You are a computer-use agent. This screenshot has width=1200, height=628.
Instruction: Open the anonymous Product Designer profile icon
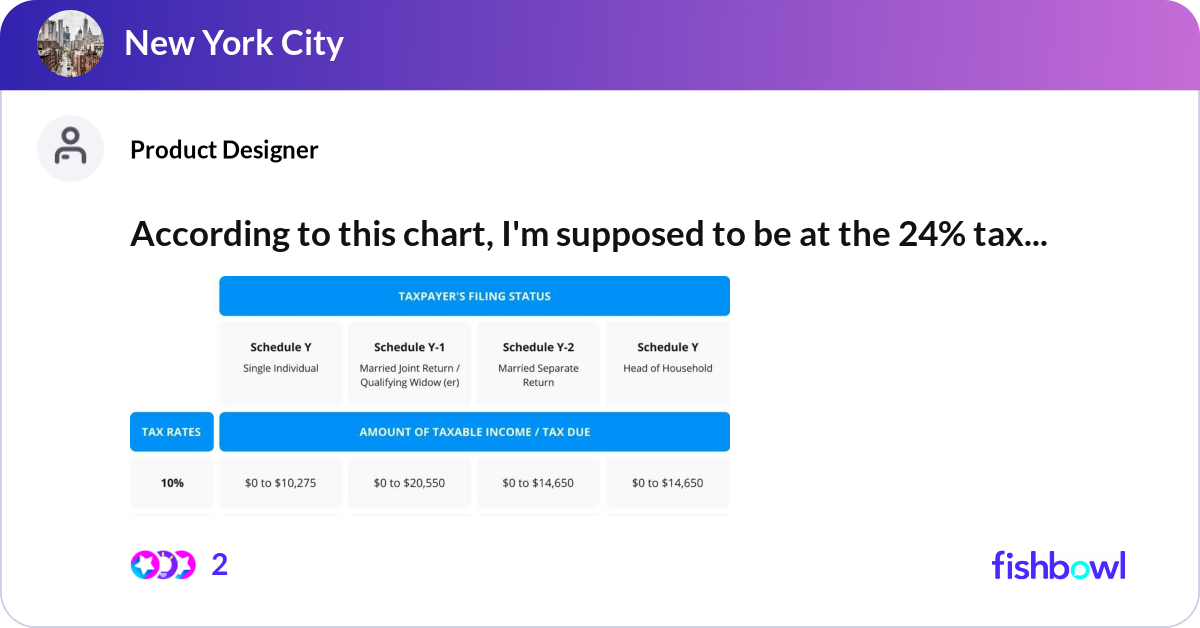70,148
